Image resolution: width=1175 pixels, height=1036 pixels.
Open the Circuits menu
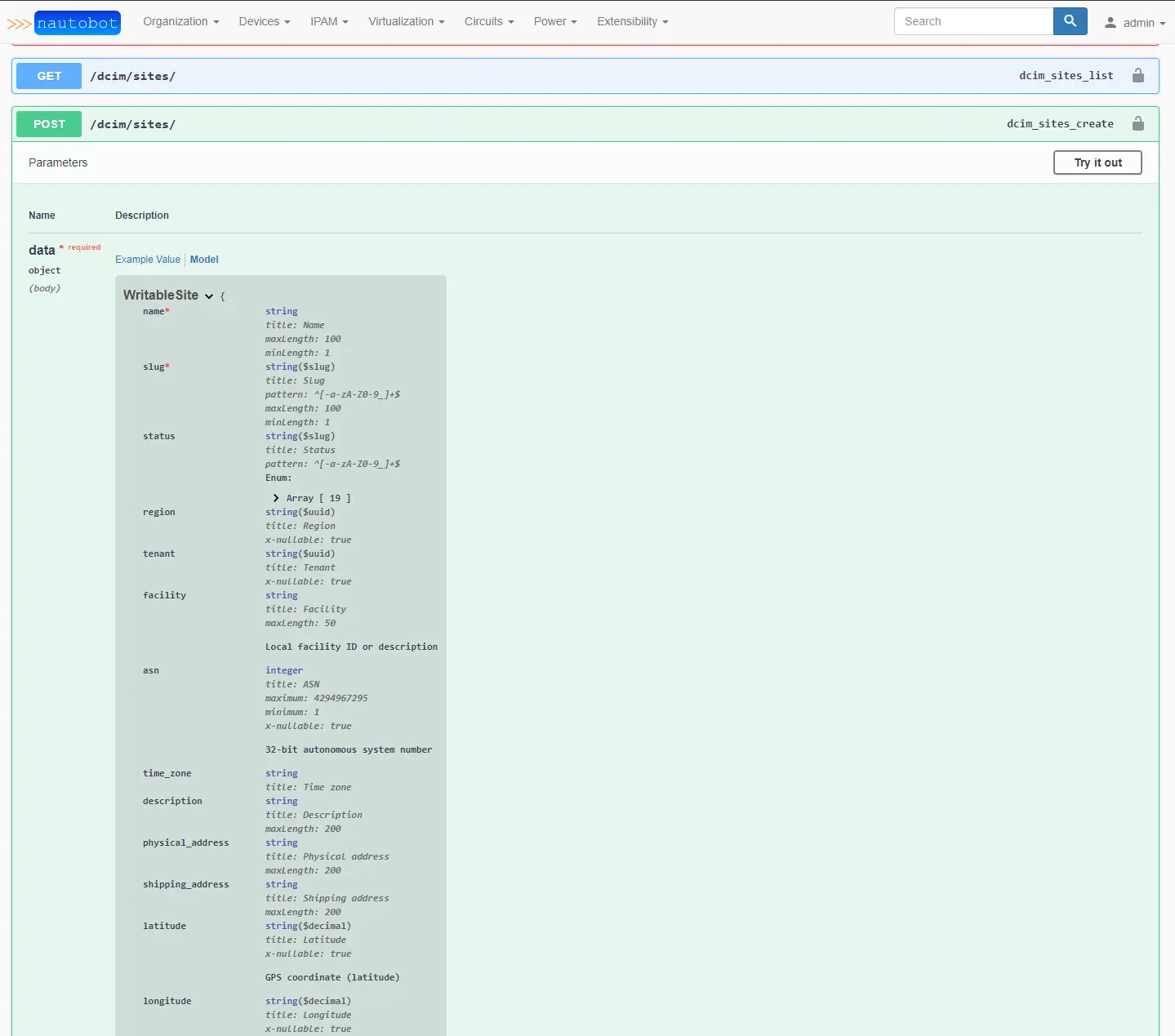tap(488, 21)
